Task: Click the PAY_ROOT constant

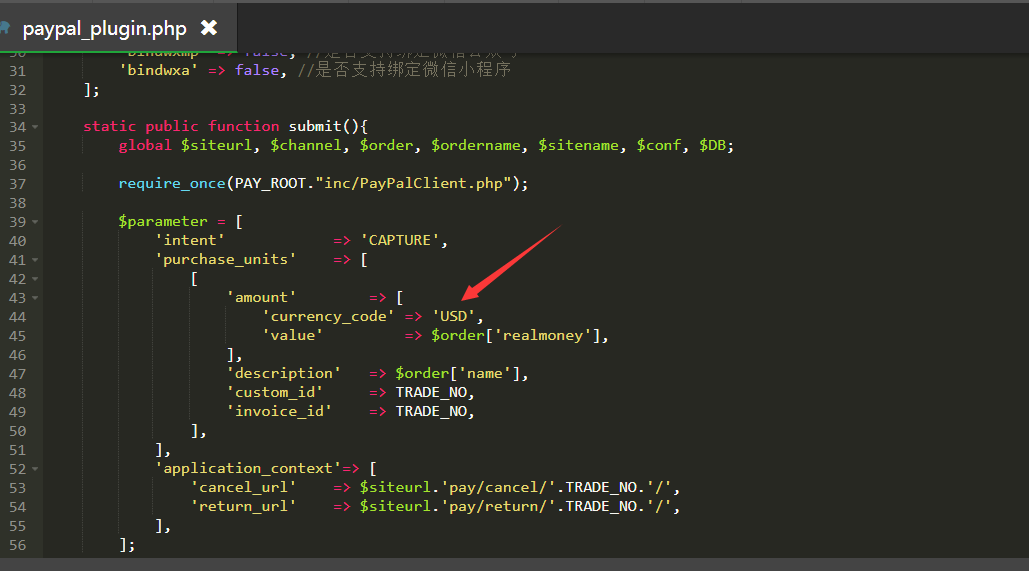Action: pos(270,183)
